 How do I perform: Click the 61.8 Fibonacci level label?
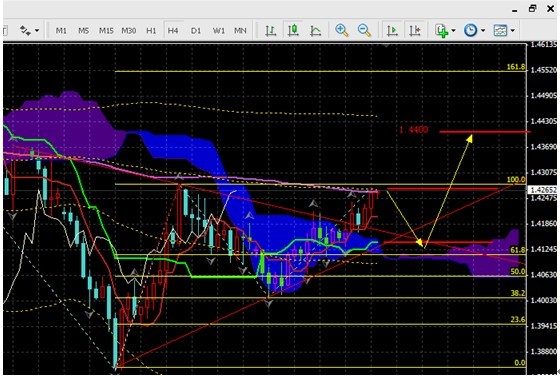tap(518, 250)
